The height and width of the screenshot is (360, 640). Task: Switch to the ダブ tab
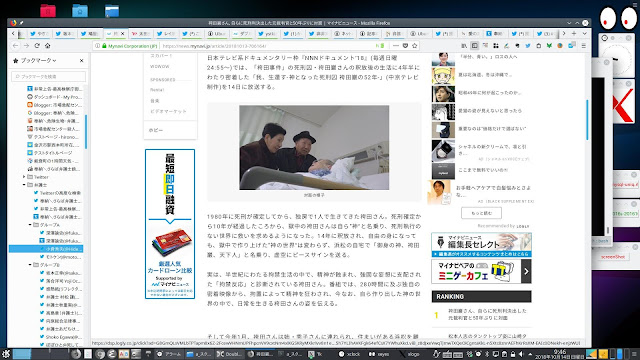click(x=242, y=33)
